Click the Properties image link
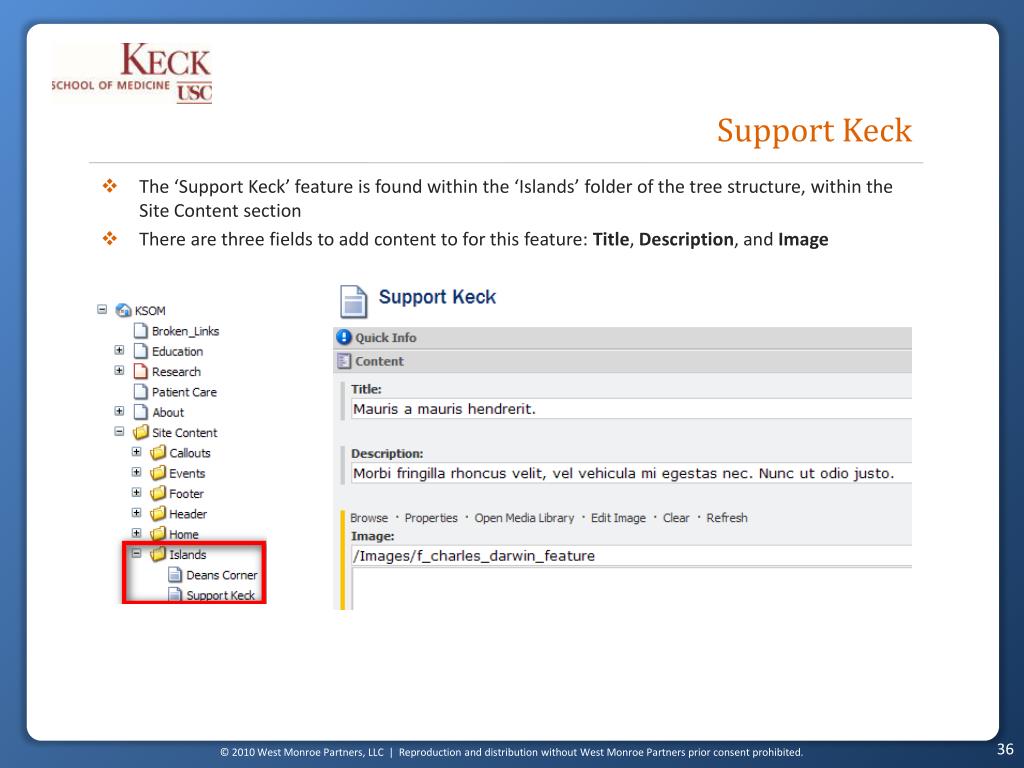The width and height of the screenshot is (1024, 768). point(431,518)
